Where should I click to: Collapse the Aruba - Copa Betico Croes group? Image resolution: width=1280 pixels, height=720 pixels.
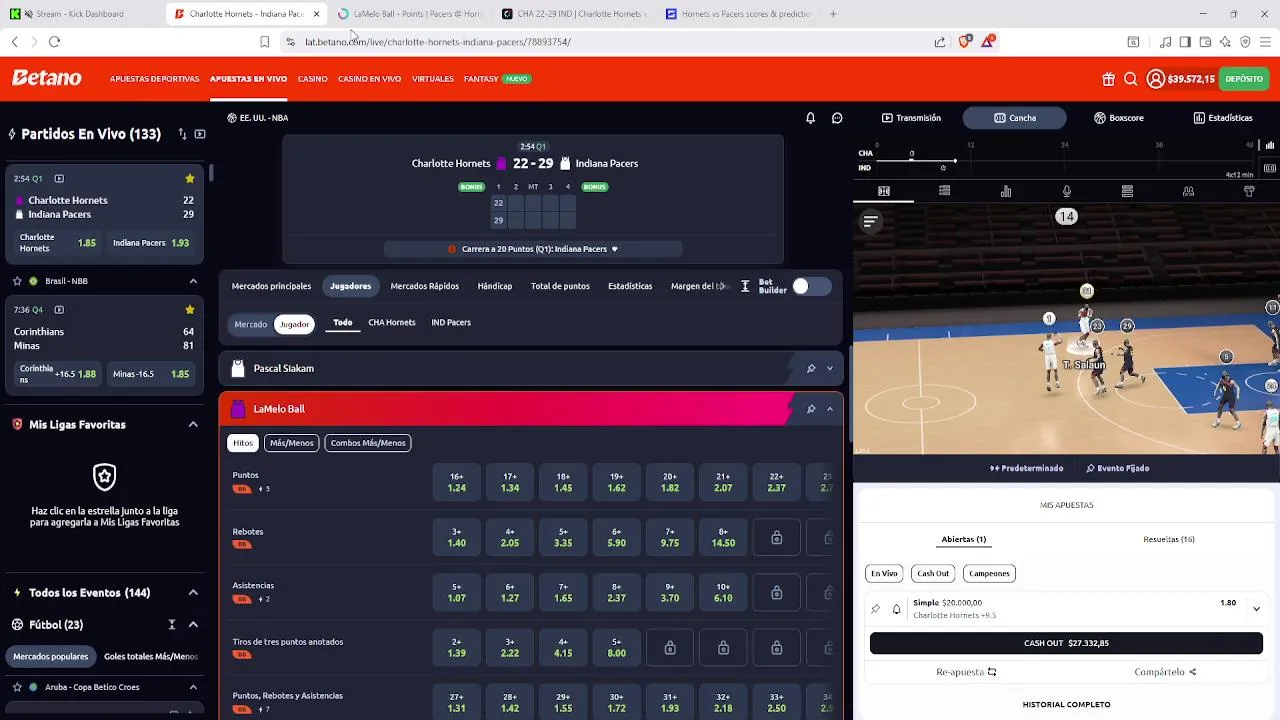pyautogui.click(x=193, y=687)
